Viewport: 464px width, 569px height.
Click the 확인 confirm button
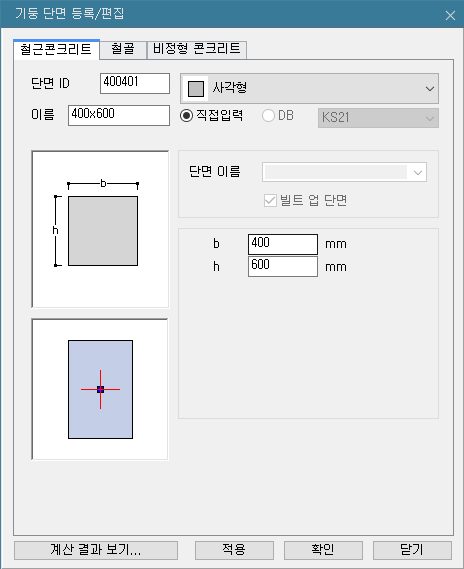tap(323, 550)
